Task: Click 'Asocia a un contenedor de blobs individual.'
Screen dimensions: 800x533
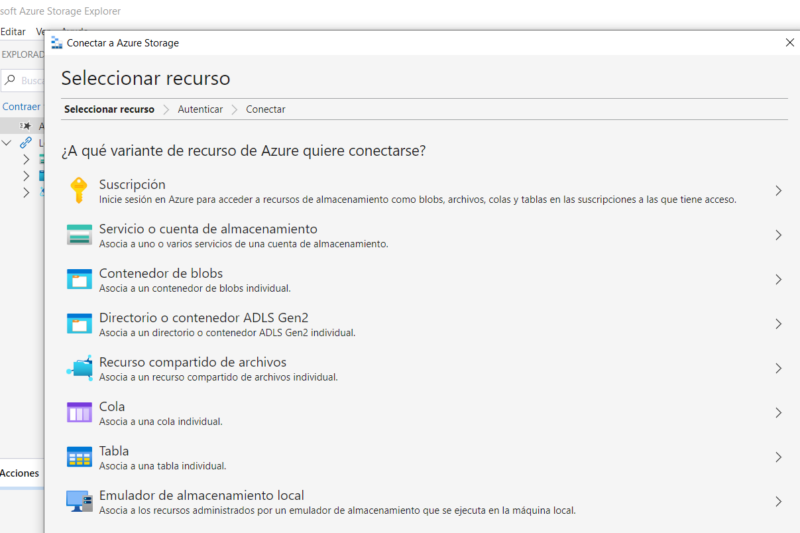Action: 195,288
